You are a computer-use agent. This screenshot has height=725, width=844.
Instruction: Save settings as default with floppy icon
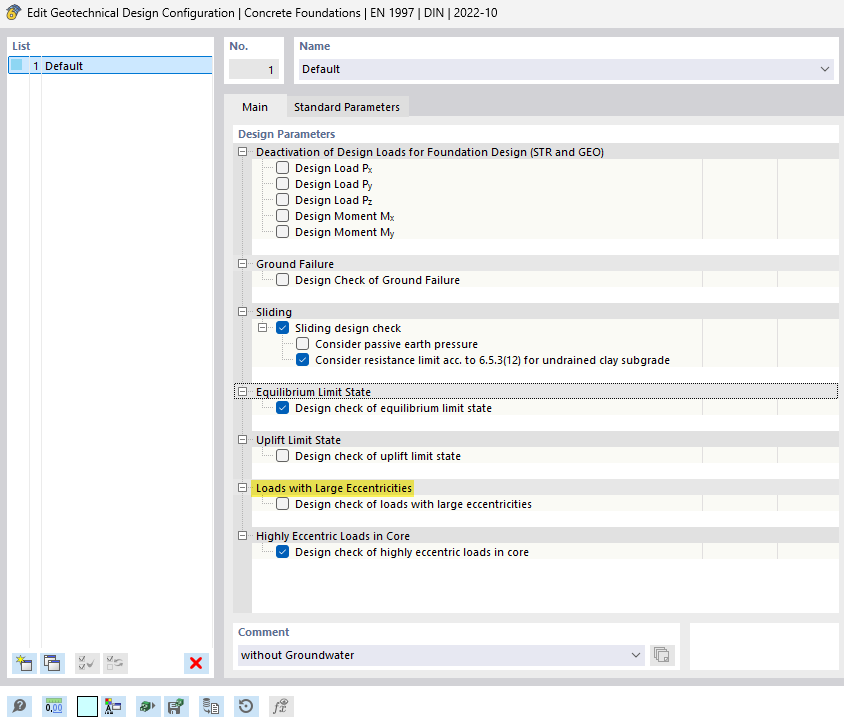(176, 706)
